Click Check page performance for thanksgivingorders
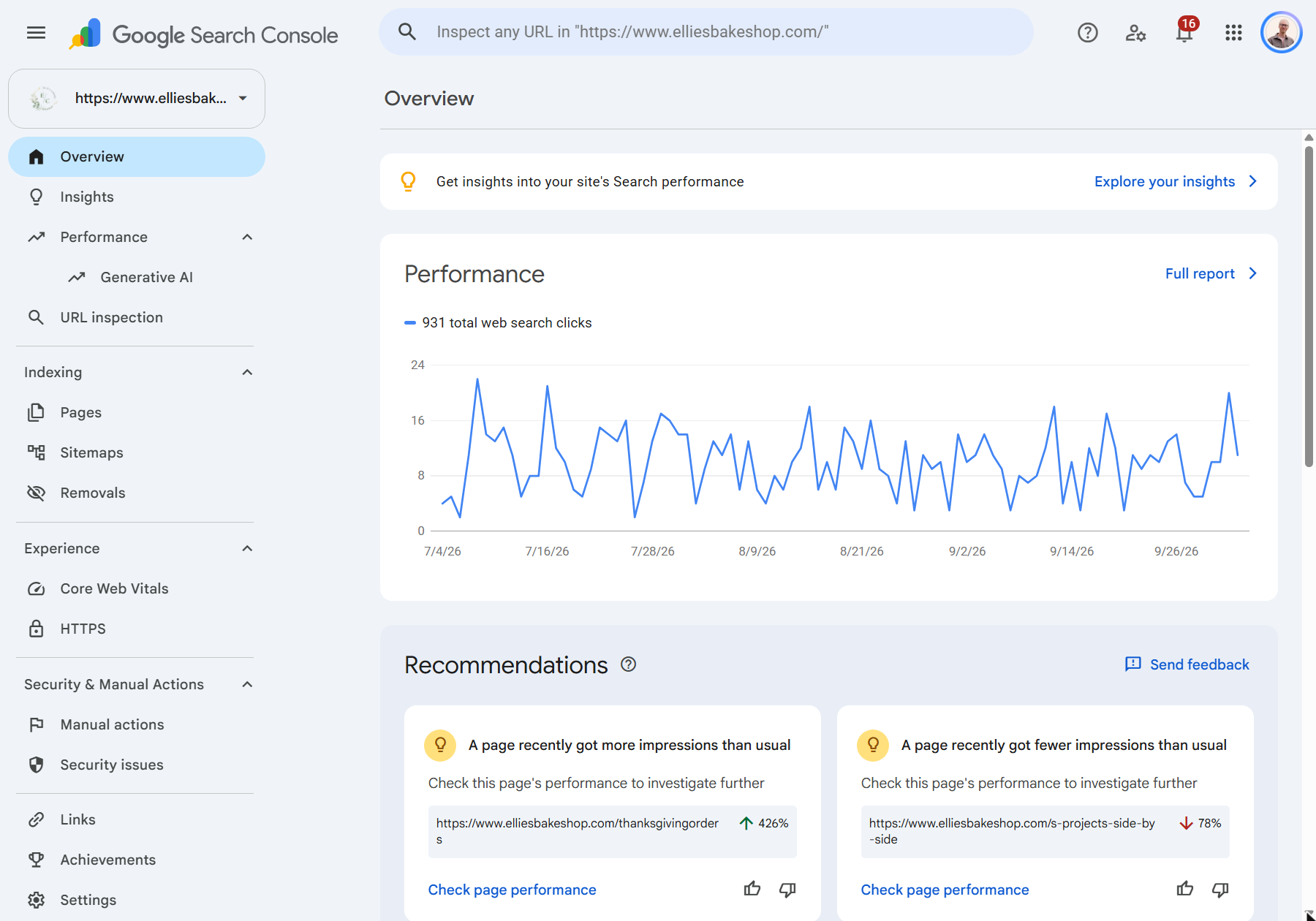1316x921 pixels. pos(512,890)
